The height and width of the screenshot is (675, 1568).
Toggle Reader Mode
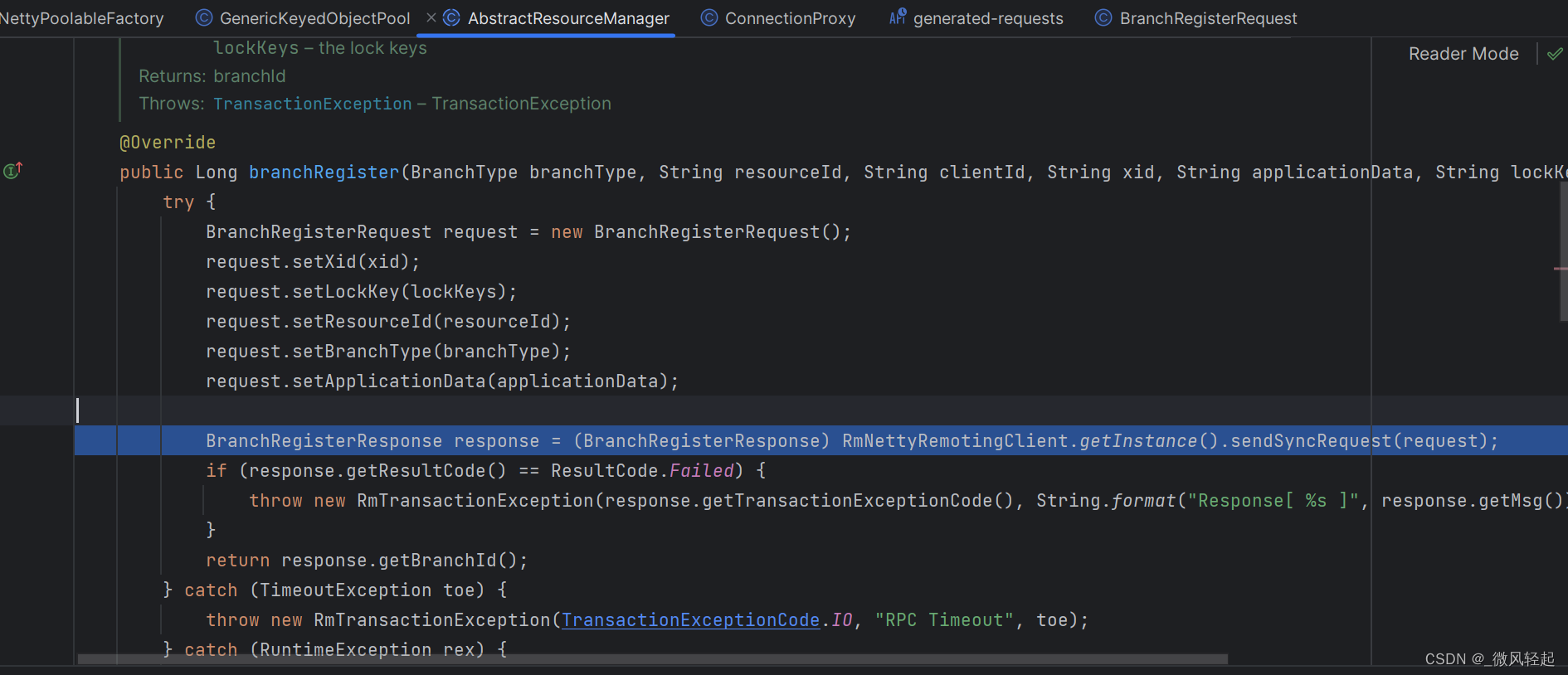click(x=1463, y=54)
